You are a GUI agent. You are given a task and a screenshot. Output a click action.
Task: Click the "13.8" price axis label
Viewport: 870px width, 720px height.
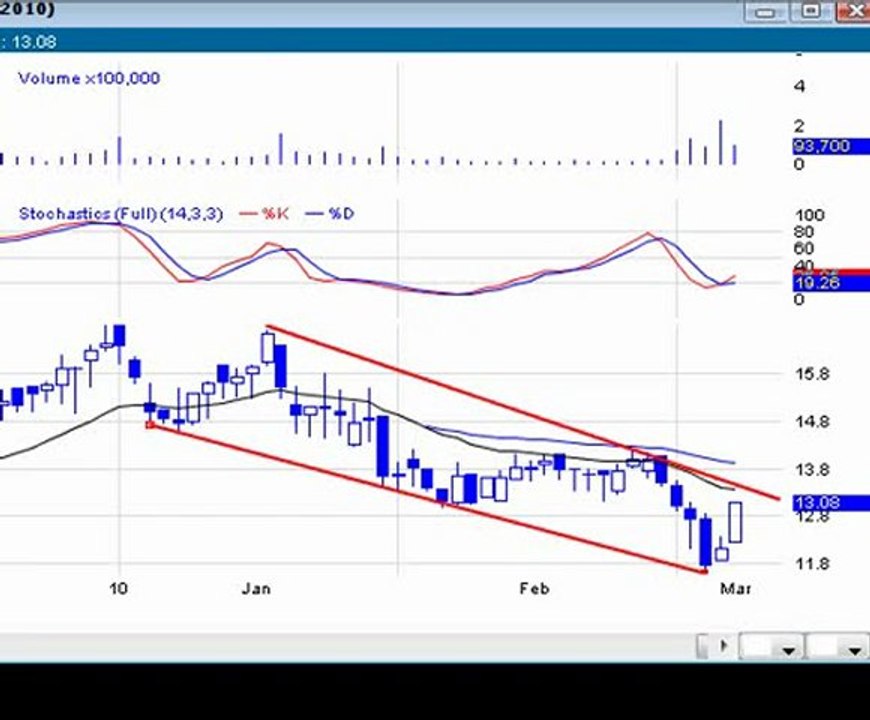click(x=812, y=470)
